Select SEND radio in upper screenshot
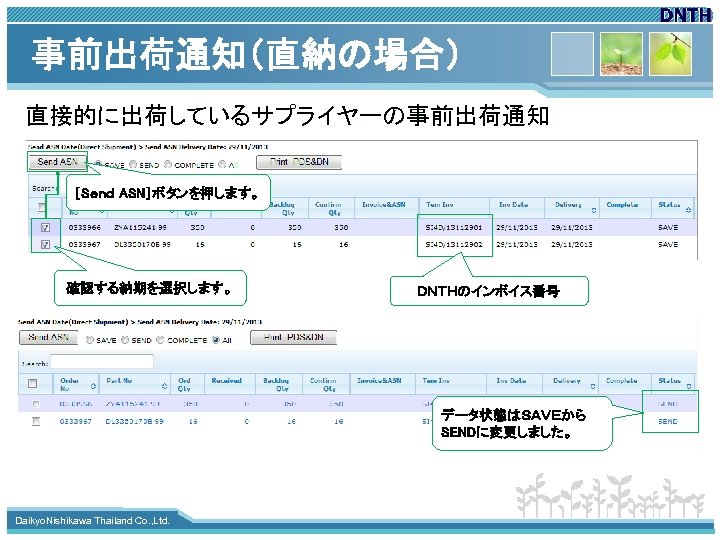 click(x=133, y=164)
